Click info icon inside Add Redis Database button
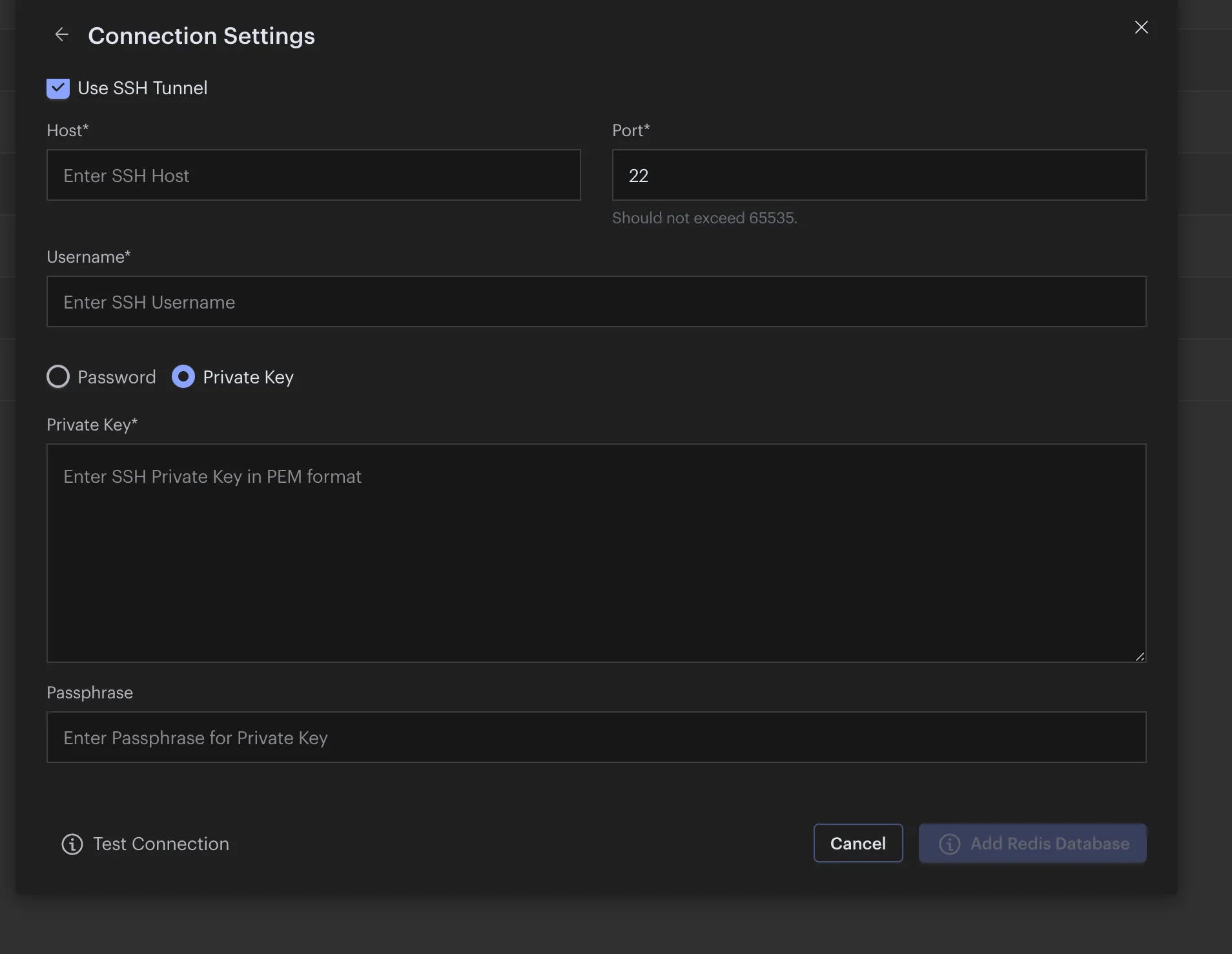 949,844
